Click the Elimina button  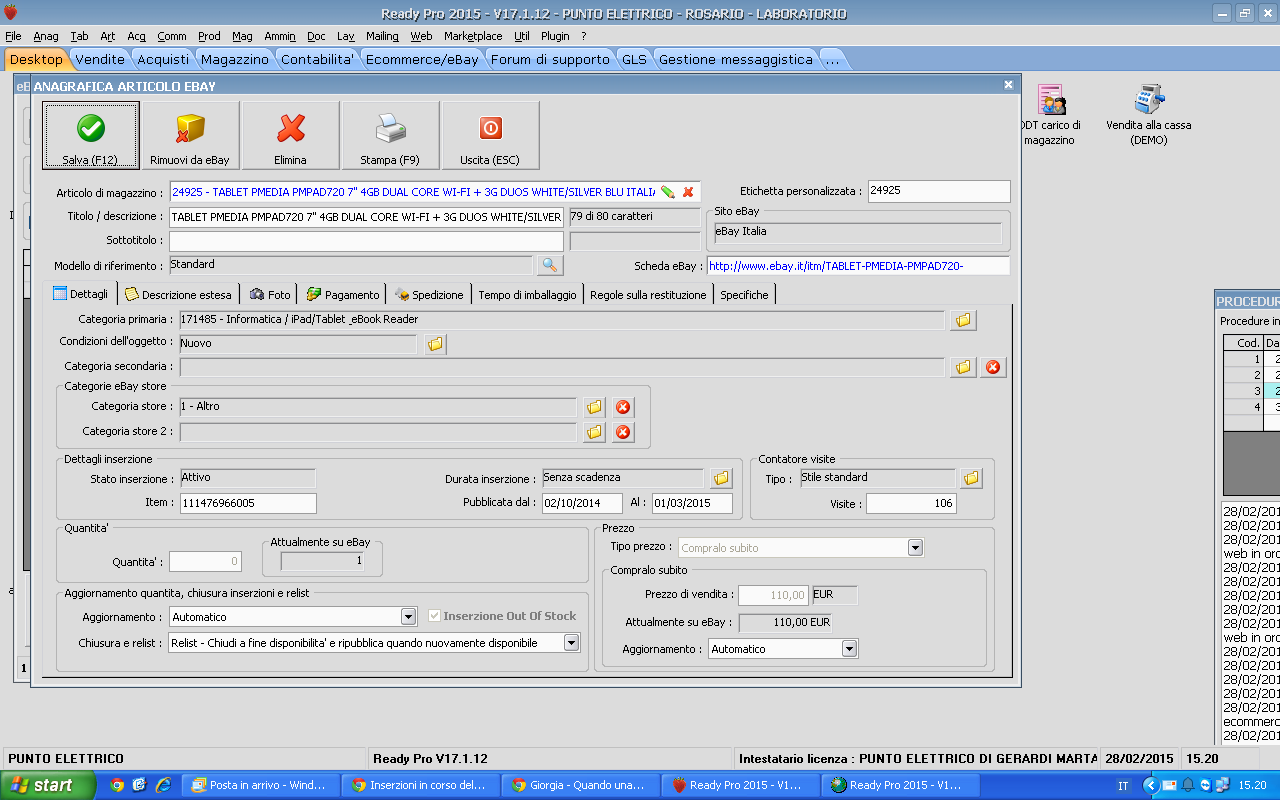290,136
